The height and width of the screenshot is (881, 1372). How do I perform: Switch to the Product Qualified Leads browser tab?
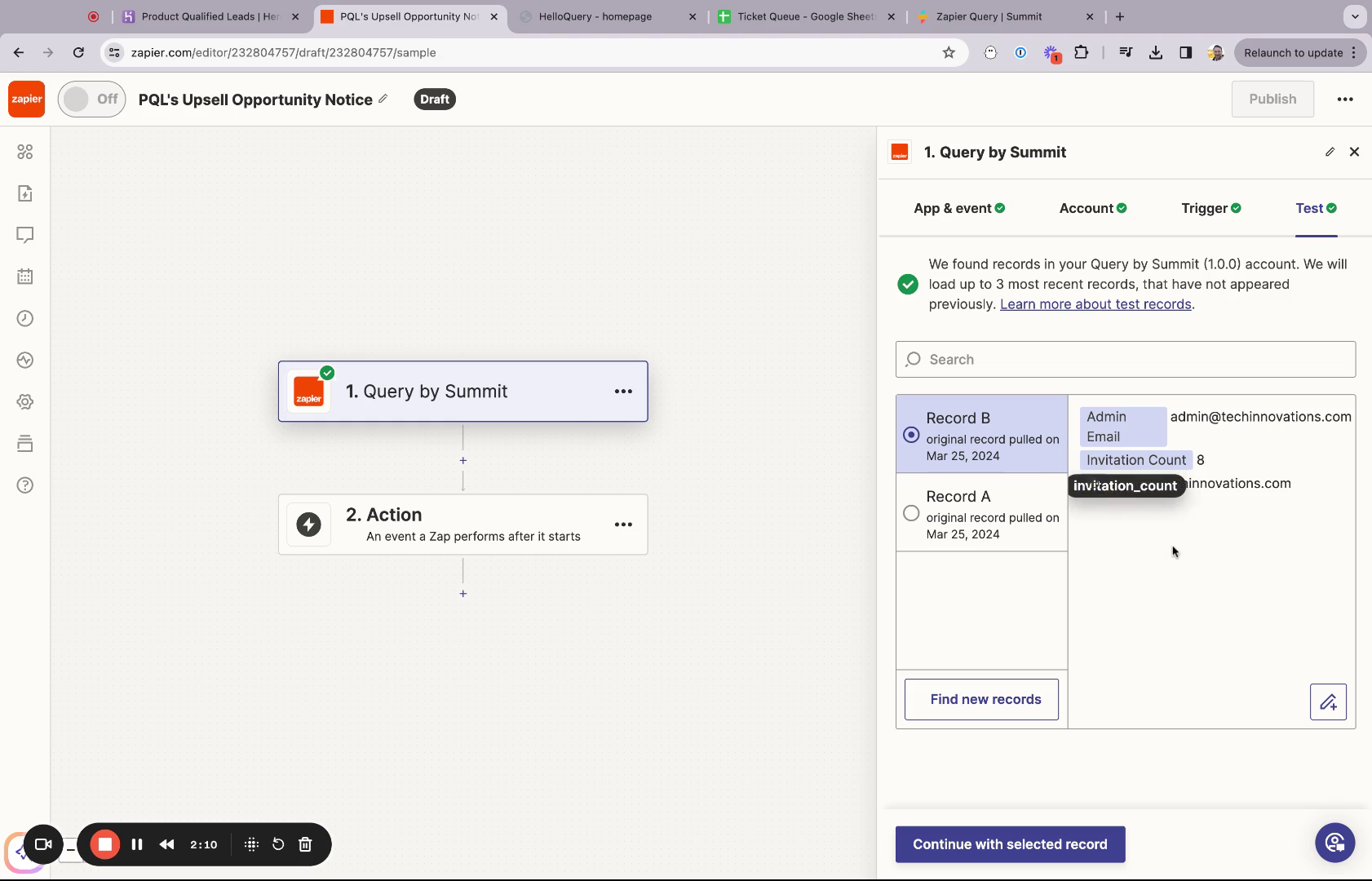click(x=211, y=16)
